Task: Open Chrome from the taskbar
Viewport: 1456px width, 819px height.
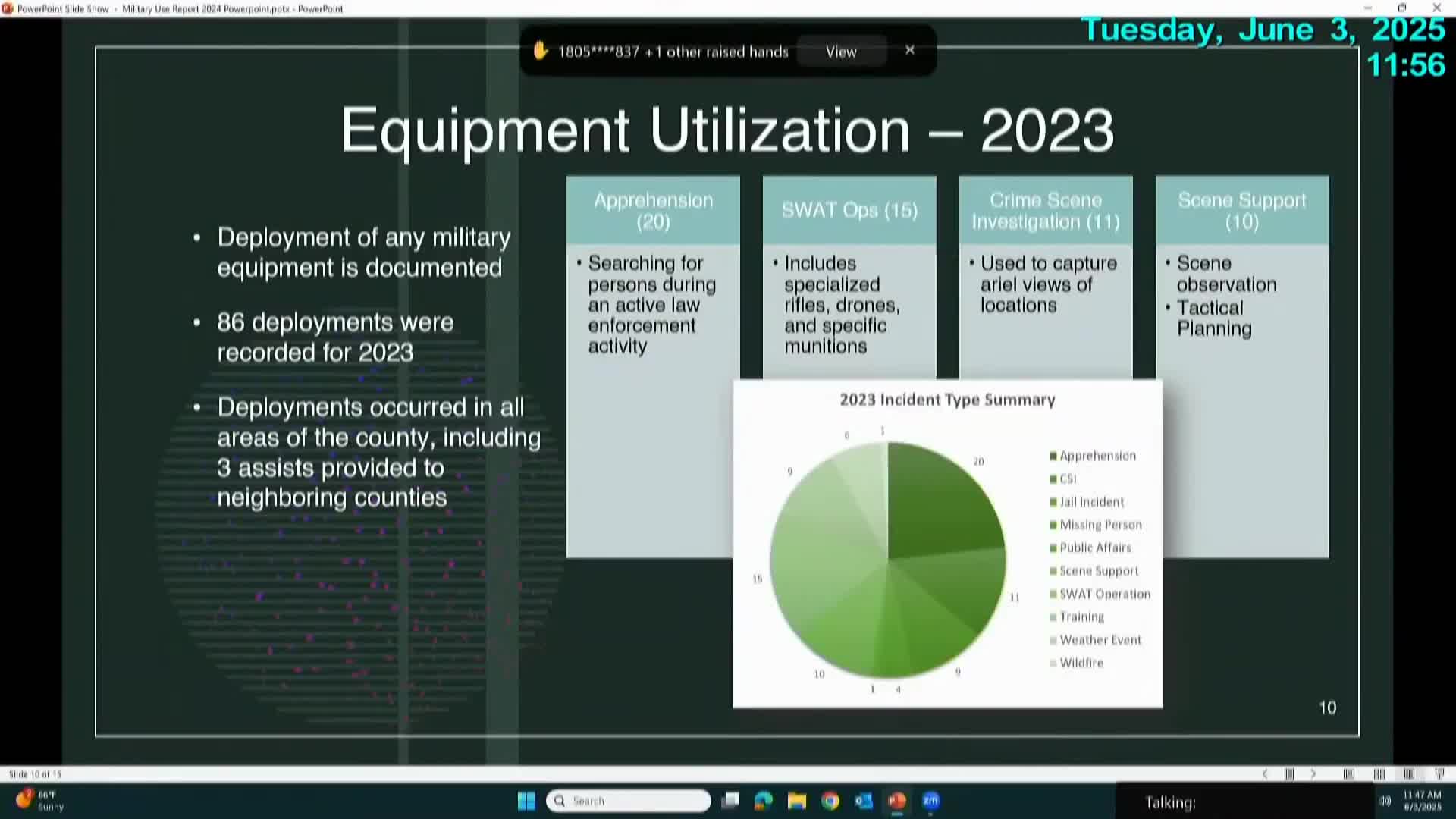Action: click(830, 802)
